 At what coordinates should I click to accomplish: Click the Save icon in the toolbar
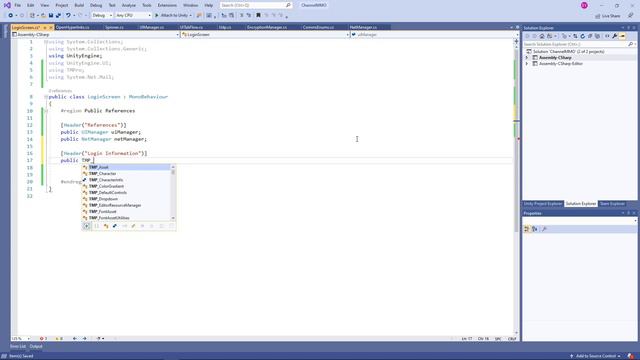[51, 16]
